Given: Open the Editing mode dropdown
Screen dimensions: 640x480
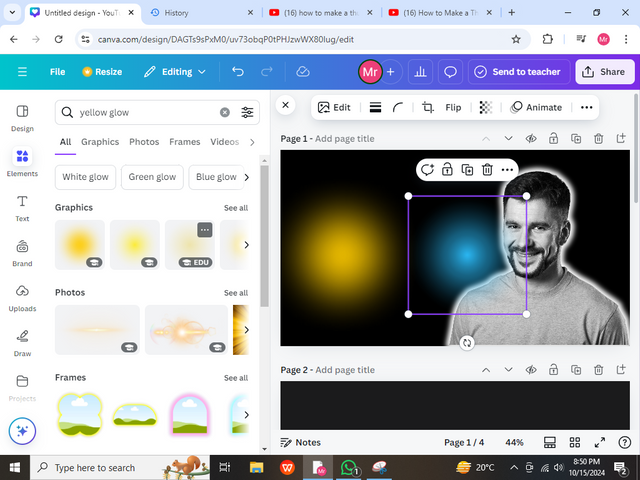Looking at the screenshot, I should pyautogui.click(x=174, y=72).
